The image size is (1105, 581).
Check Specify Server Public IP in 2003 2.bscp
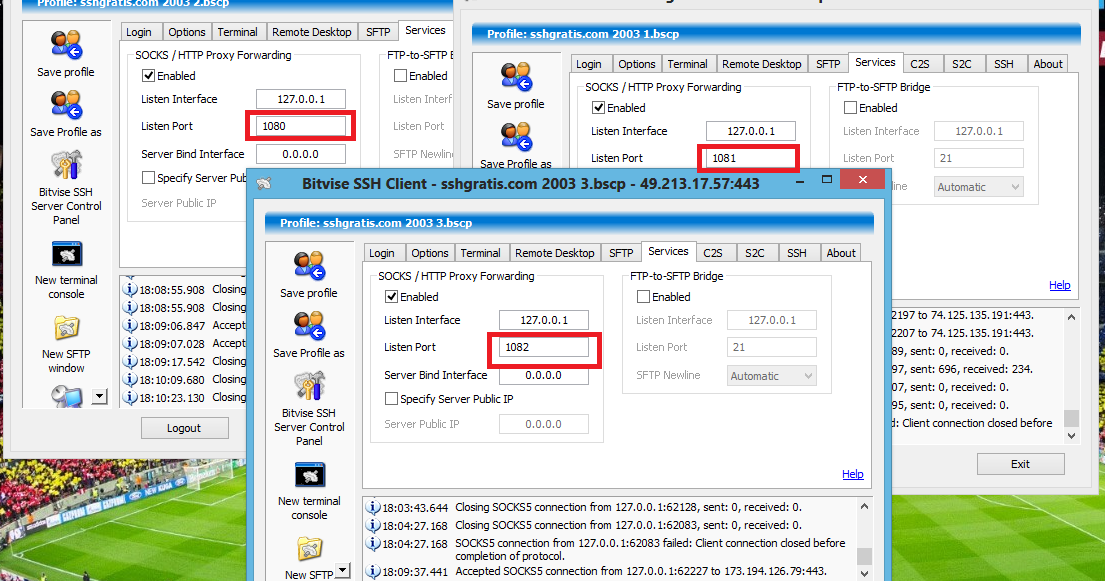coord(149,178)
